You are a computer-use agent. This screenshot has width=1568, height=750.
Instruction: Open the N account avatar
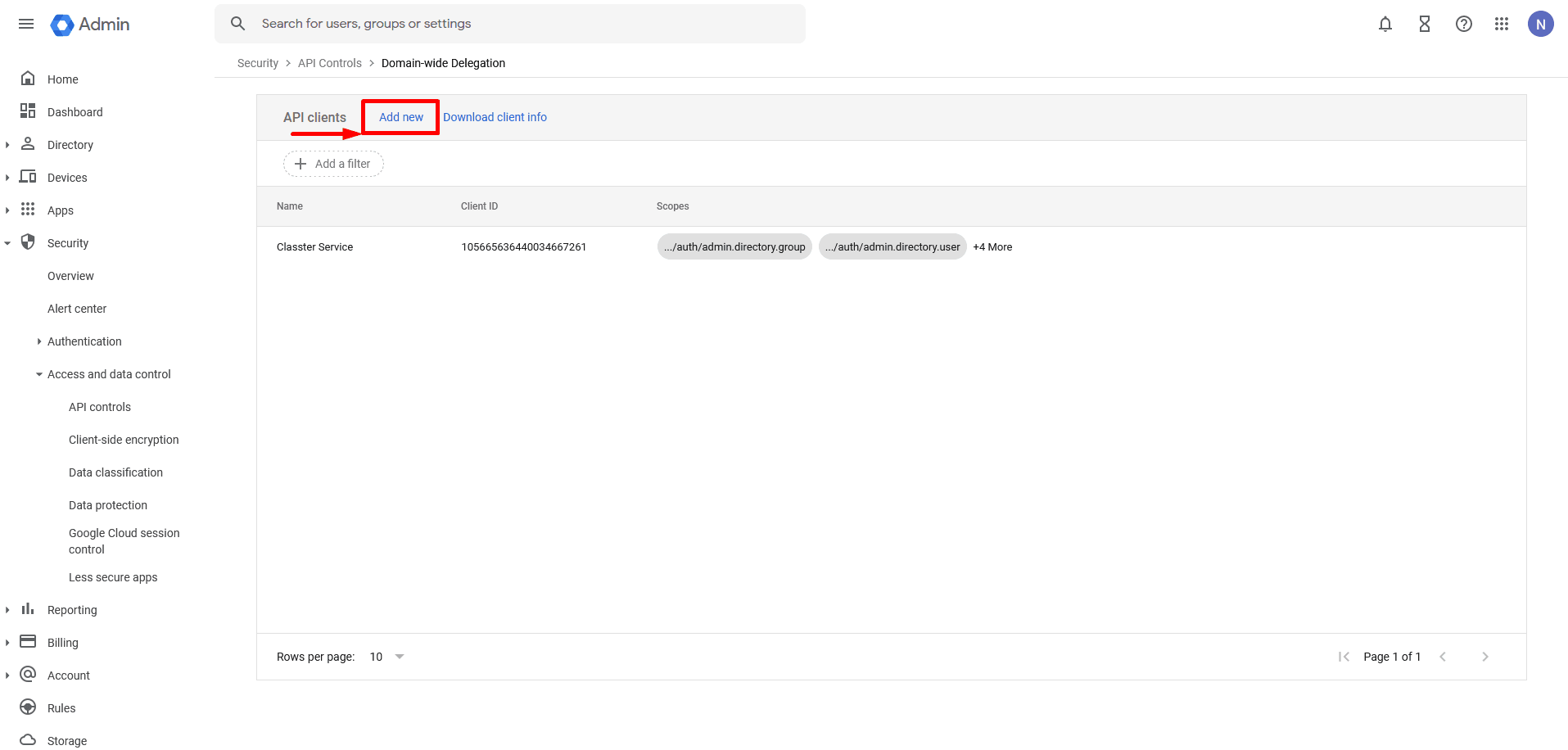tap(1541, 25)
